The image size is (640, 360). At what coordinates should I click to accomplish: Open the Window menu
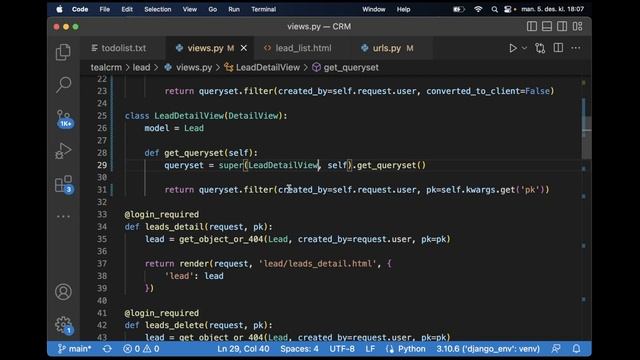click(373, 9)
